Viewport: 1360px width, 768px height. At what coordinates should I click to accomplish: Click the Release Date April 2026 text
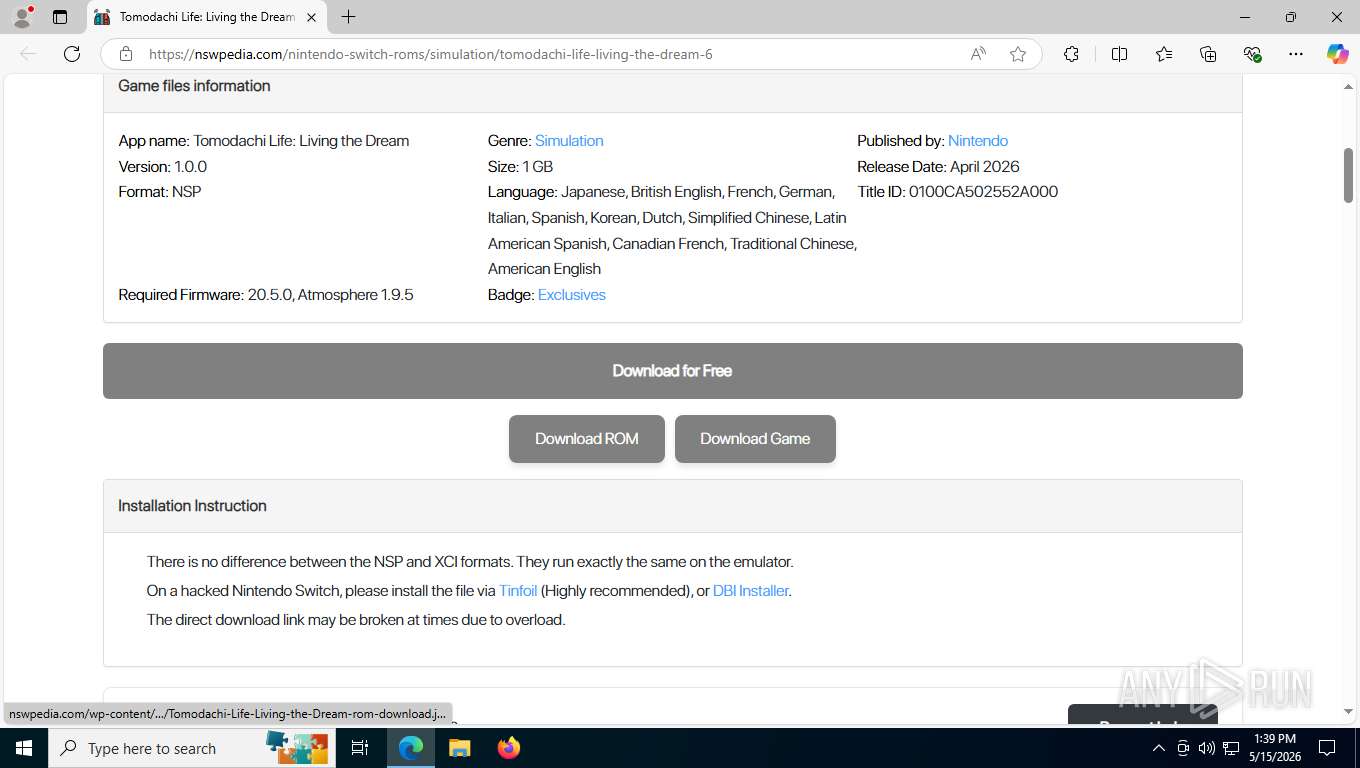[x=938, y=167]
